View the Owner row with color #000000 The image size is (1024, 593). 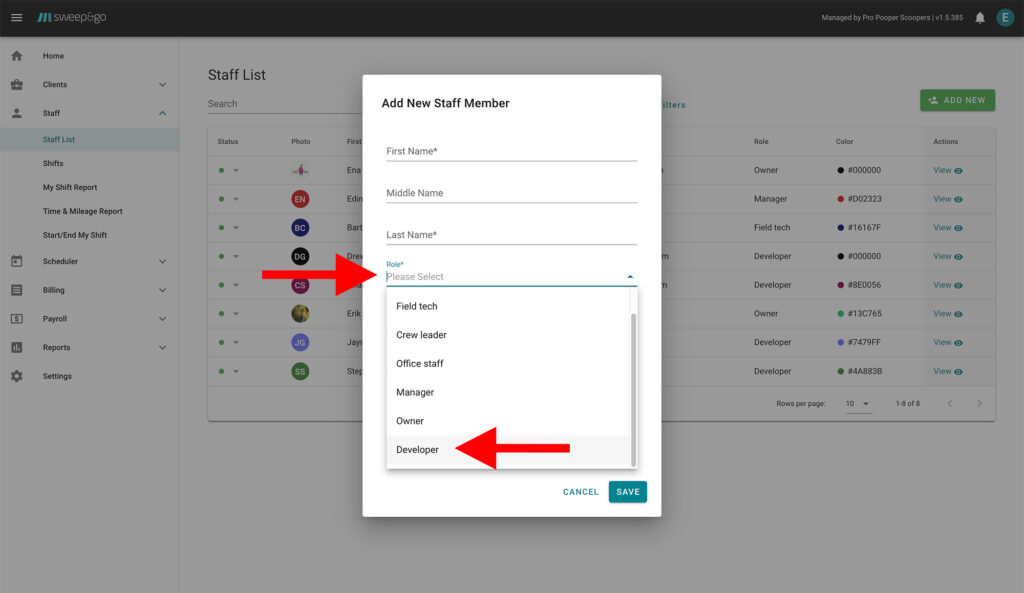(x=947, y=171)
